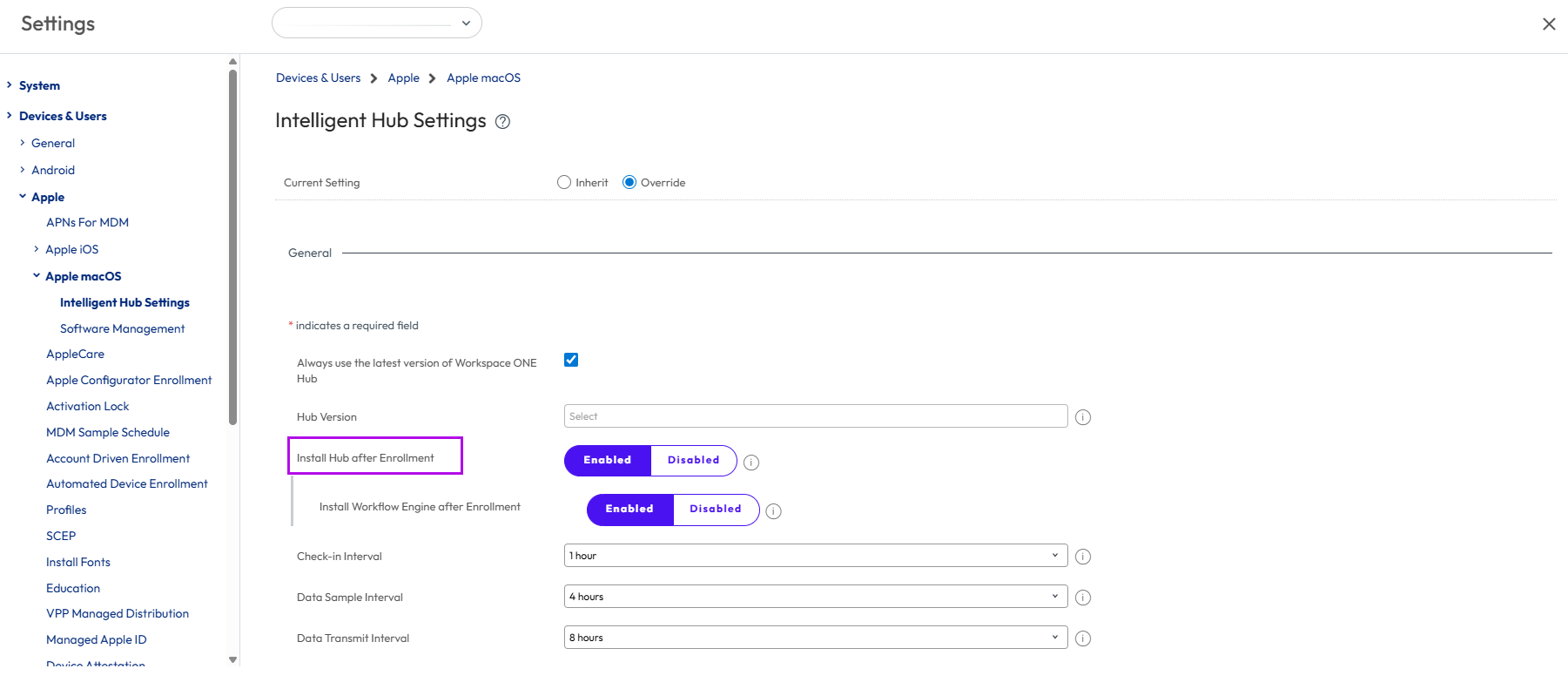Click the 'Current Setting' label

point(322,182)
